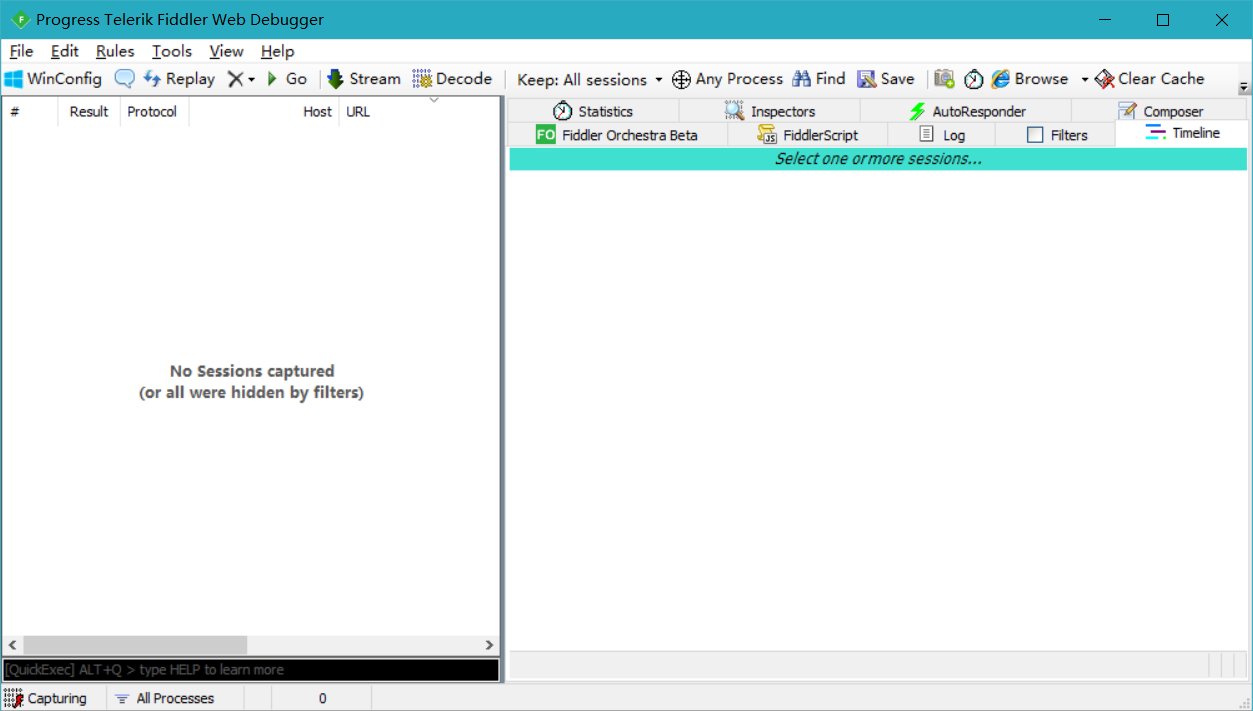Click the timer stopwatch icon in toolbar
This screenshot has width=1253, height=711.
tap(973, 79)
